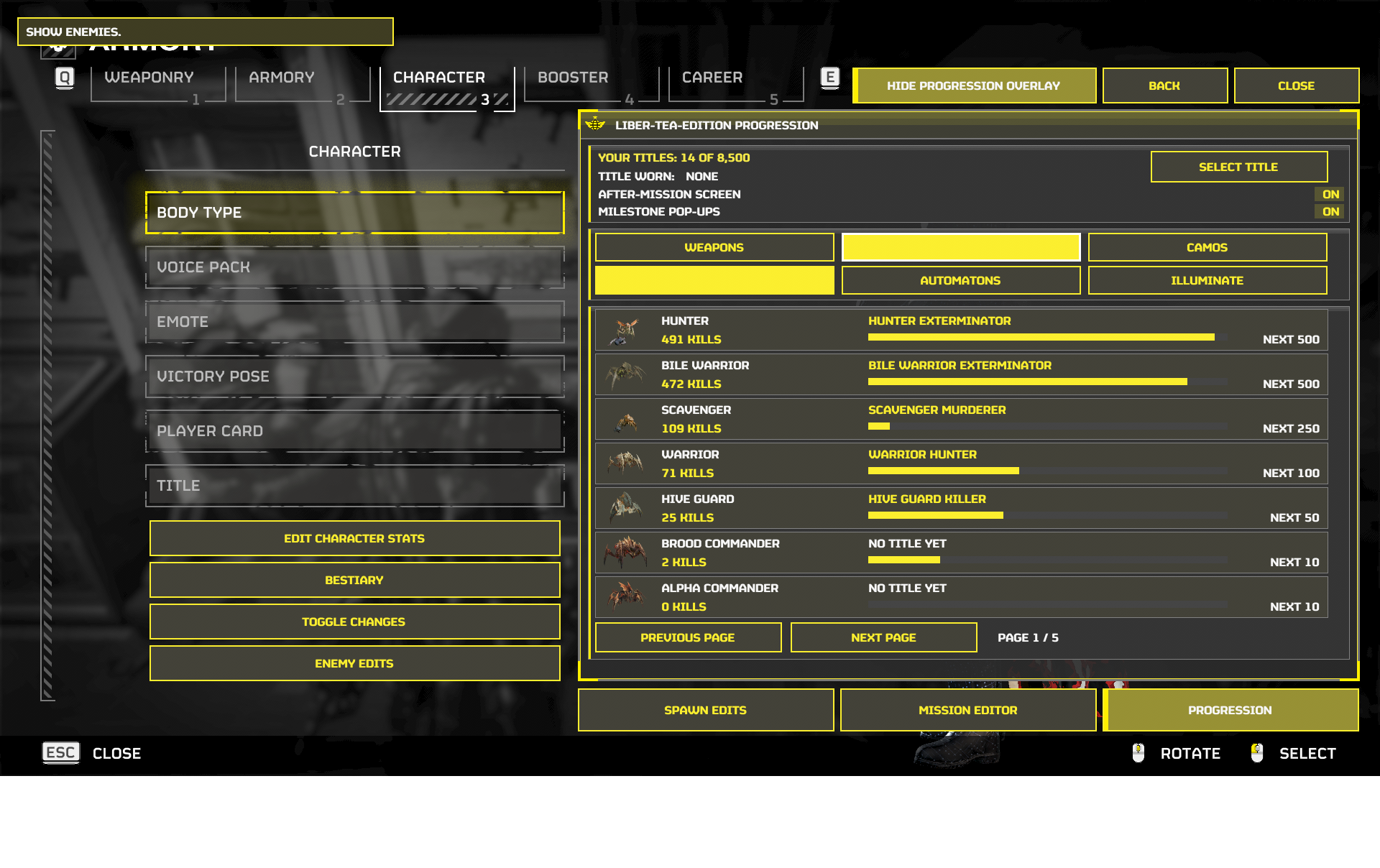The image size is (1380, 868).
Task: Show the Automatons enemy category
Action: click(x=961, y=280)
